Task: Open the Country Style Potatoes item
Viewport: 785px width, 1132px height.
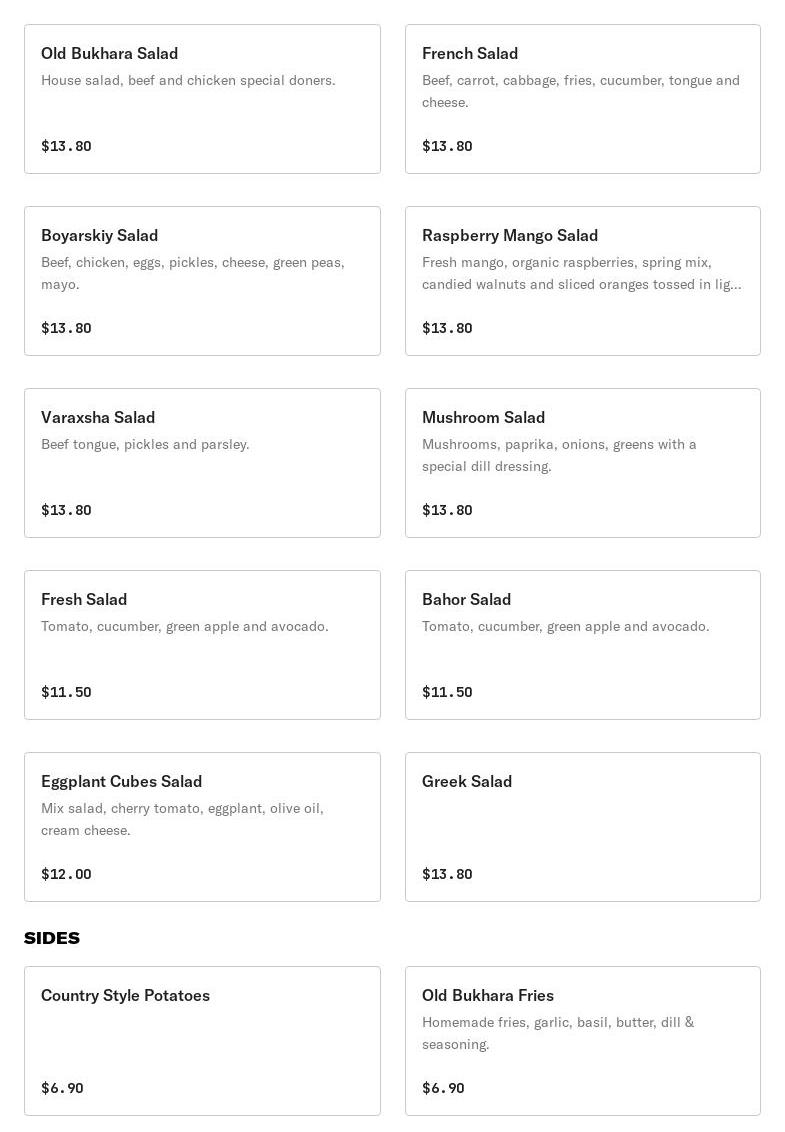Action: tap(202, 1041)
